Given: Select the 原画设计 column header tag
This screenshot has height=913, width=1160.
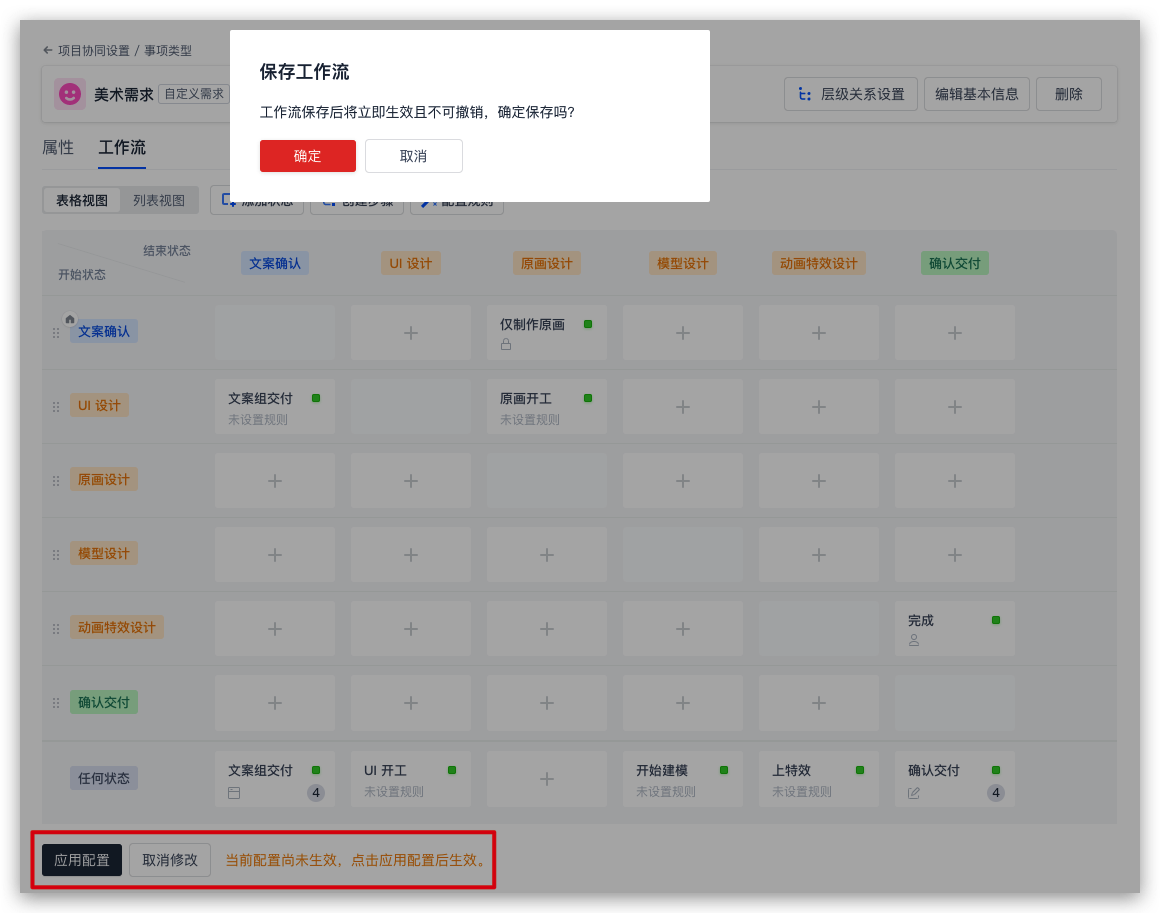Looking at the screenshot, I should click(547, 263).
